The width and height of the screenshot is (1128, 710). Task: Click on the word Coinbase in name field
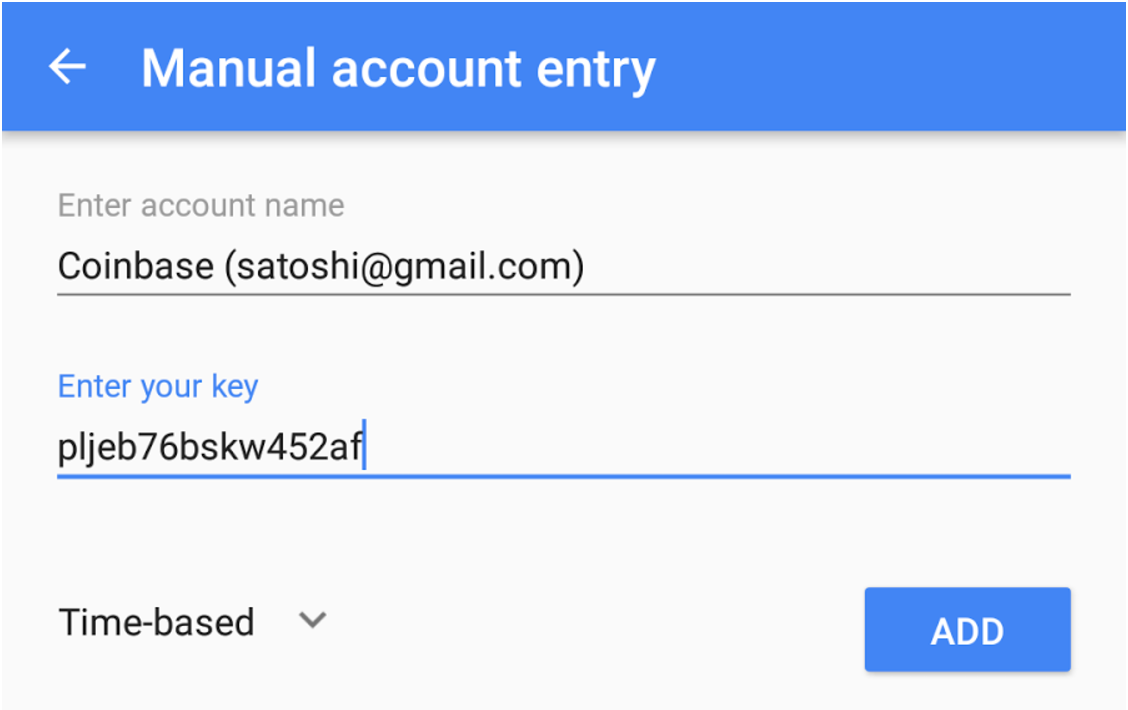coord(135,266)
